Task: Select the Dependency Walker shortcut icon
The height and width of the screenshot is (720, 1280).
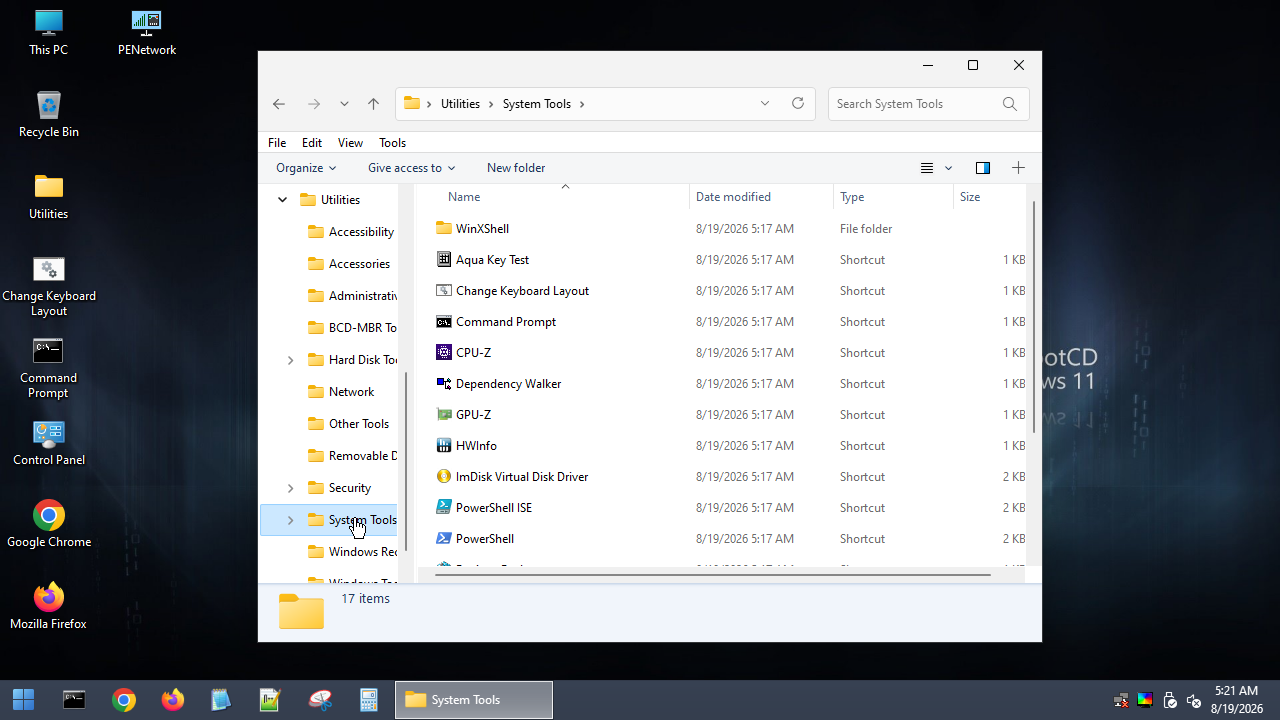Action: point(444,384)
